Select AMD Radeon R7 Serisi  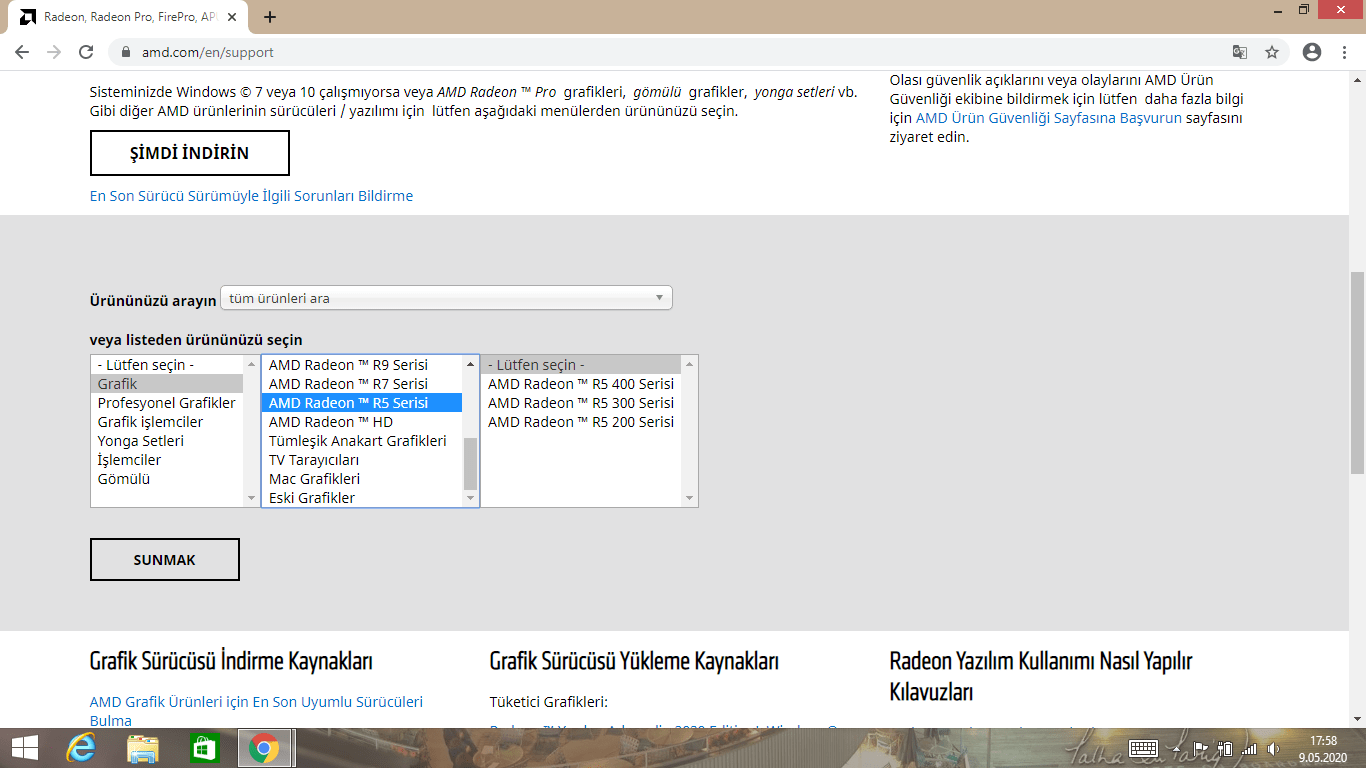point(362,384)
